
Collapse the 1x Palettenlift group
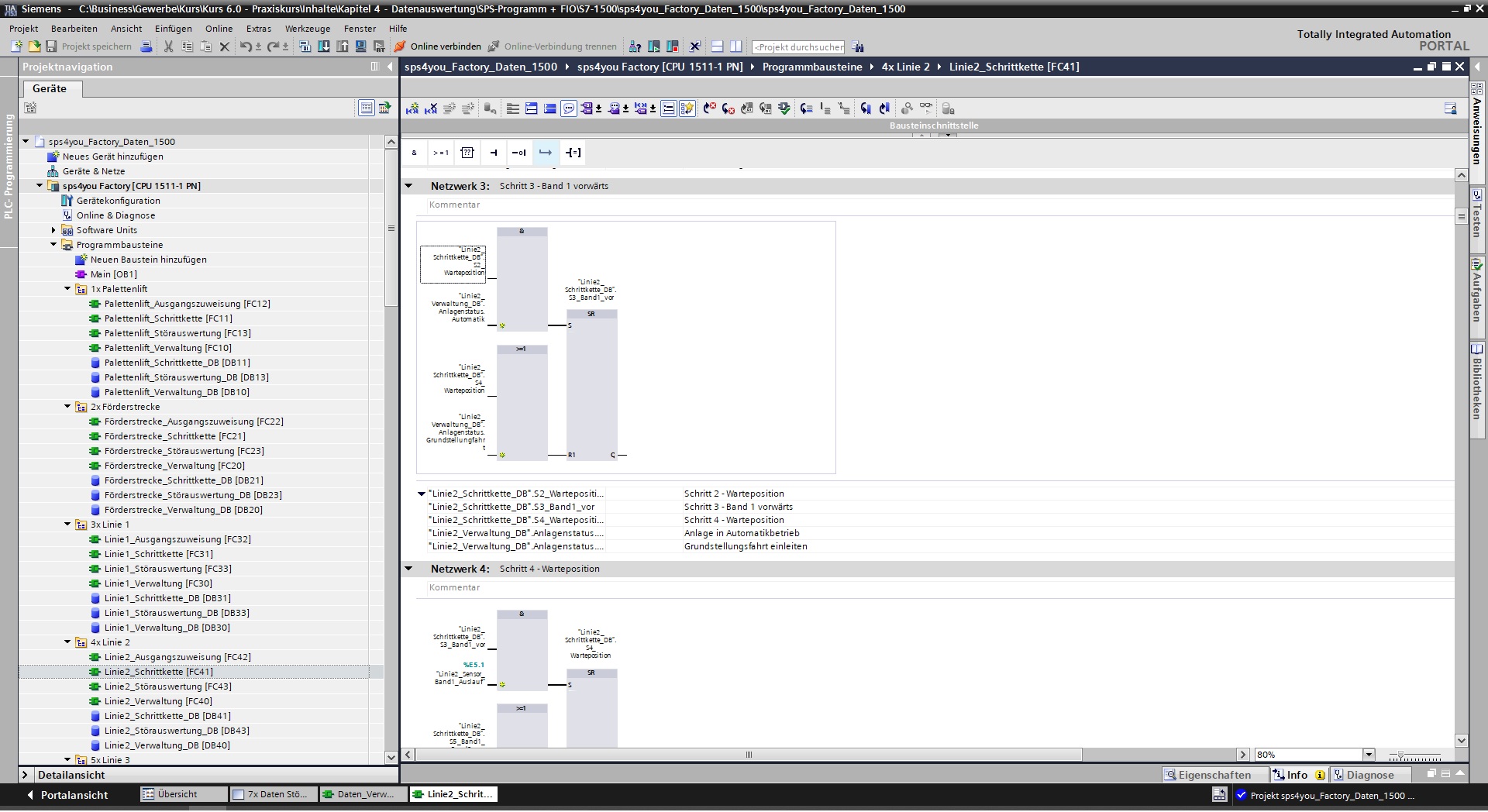click(67, 289)
